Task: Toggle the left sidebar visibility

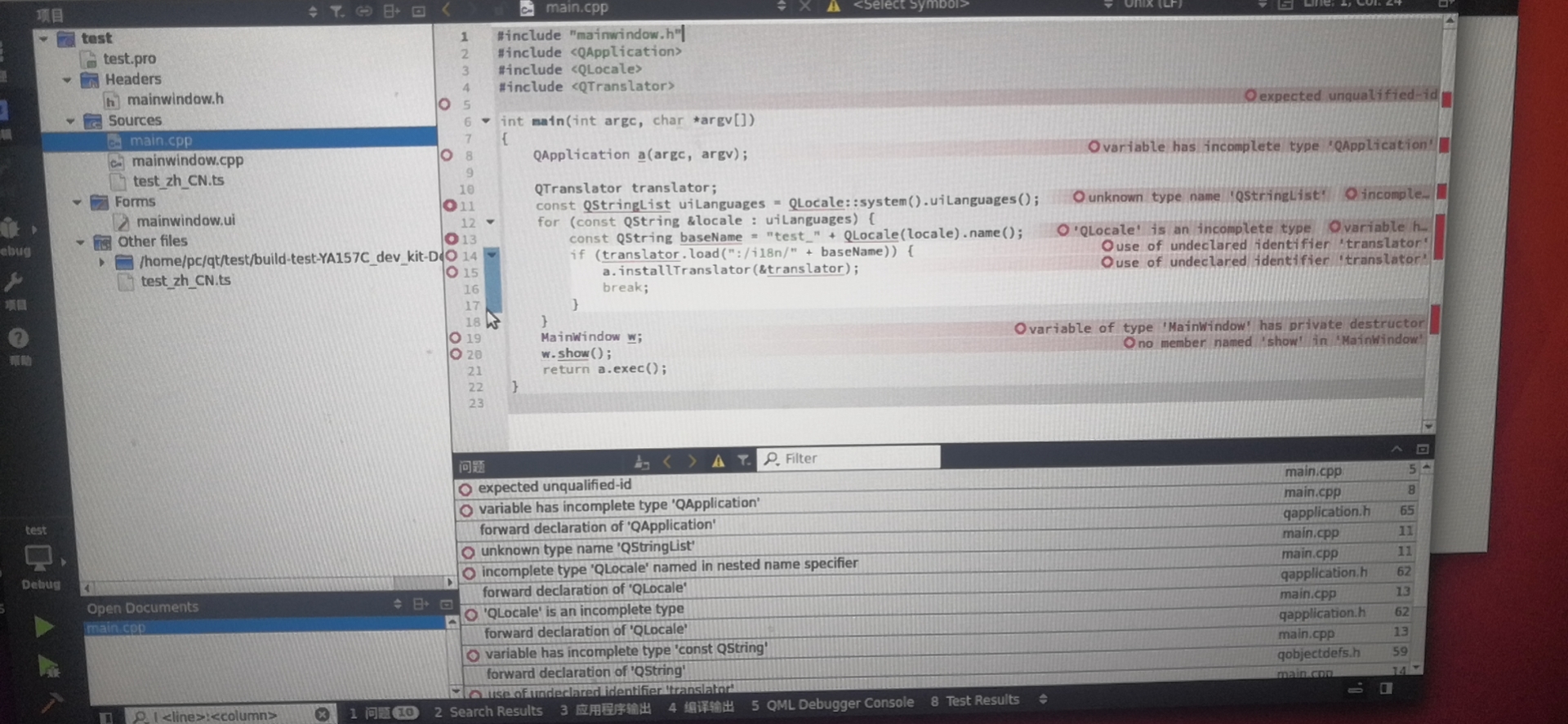Action: coord(106,717)
